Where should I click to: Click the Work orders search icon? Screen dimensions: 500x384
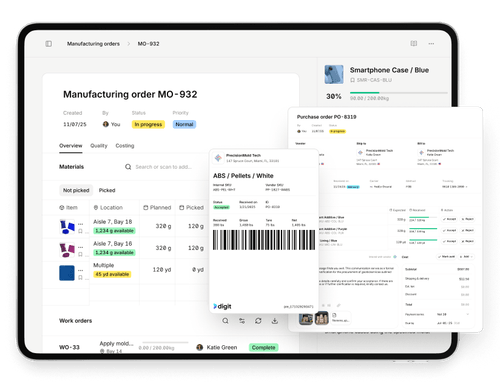click(x=225, y=321)
